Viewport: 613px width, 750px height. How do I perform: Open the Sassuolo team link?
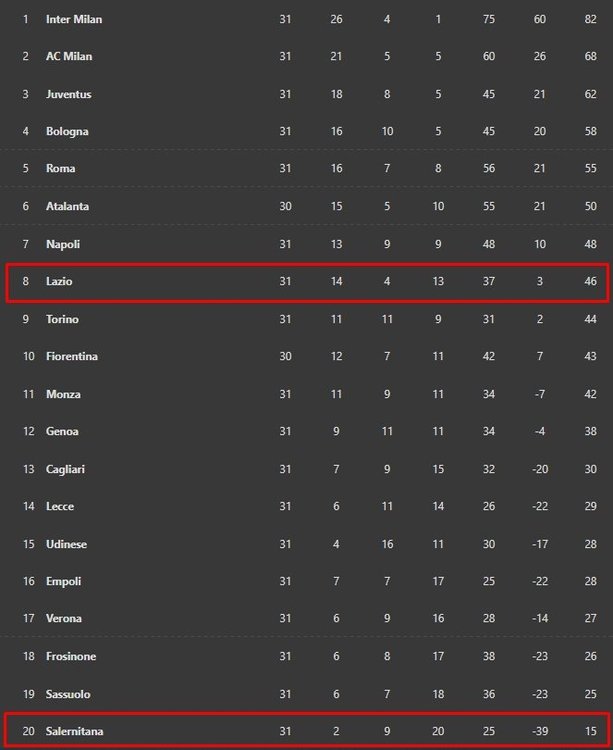coord(68,694)
